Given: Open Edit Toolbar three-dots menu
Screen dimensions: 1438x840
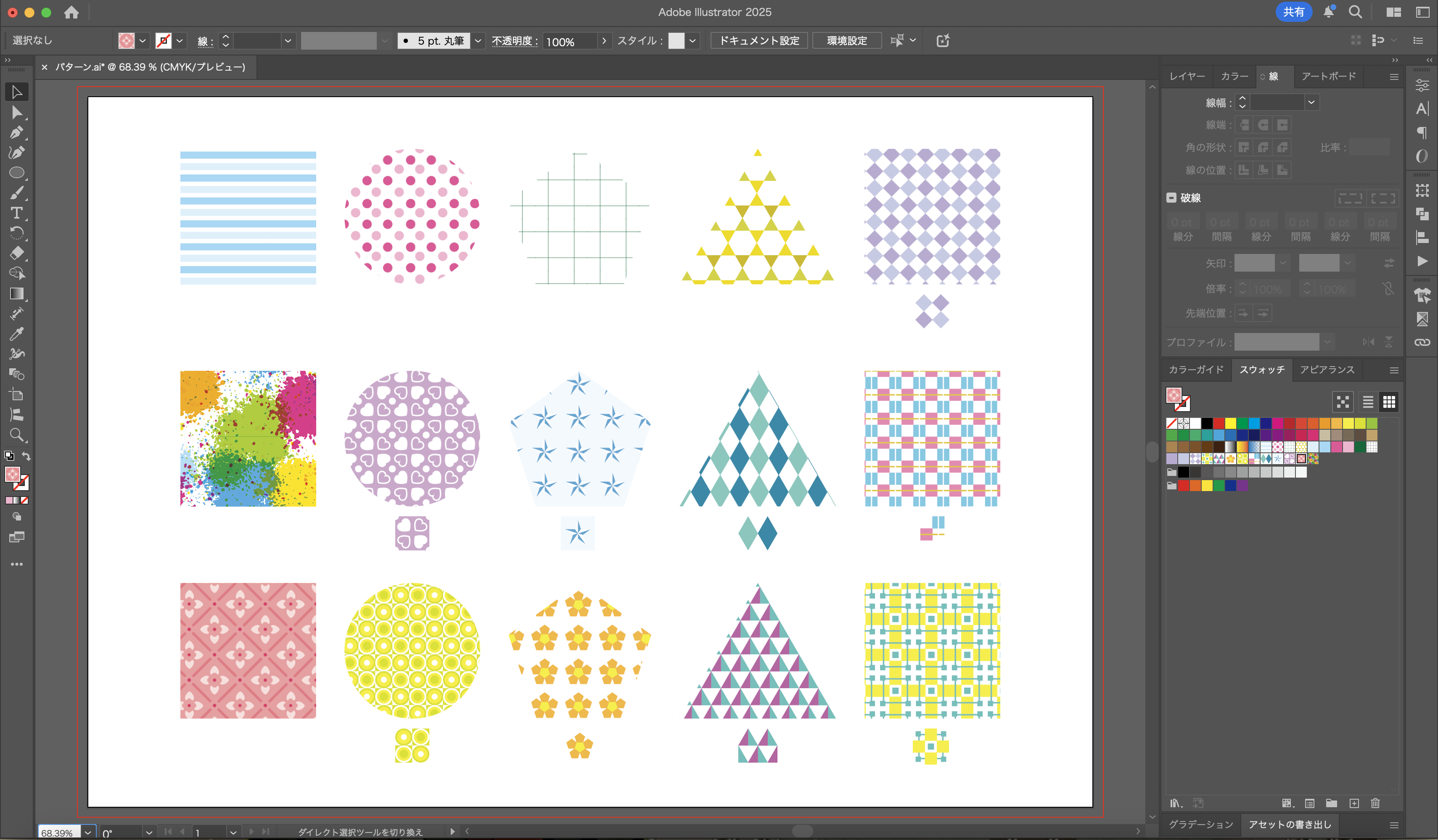Looking at the screenshot, I should 16,564.
